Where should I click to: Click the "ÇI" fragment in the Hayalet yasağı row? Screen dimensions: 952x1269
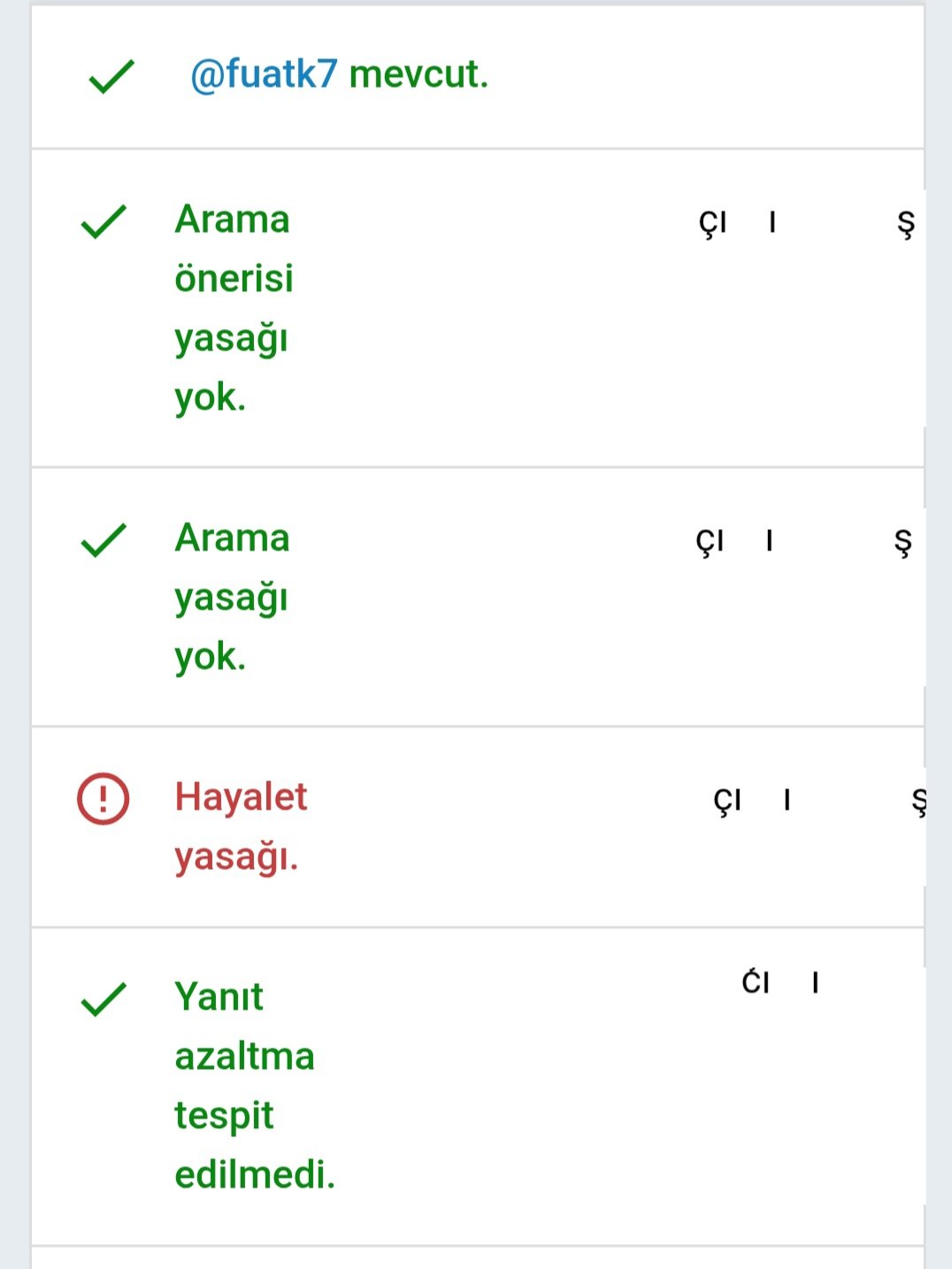click(x=727, y=801)
